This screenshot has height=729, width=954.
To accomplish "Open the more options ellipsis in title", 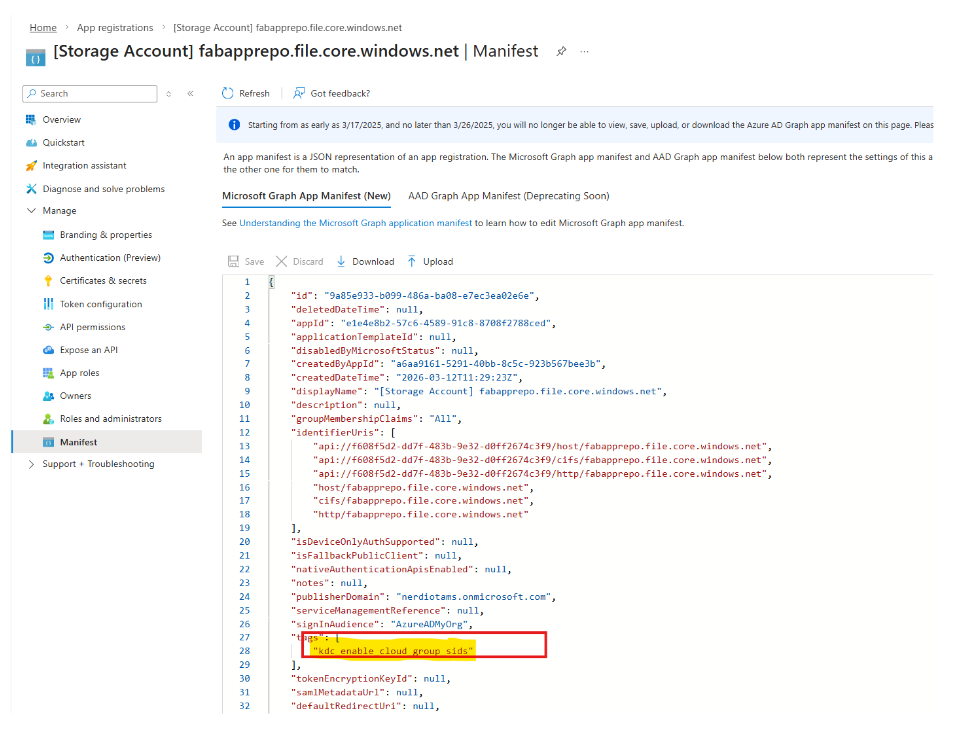I will pyautogui.click(x=585, y=51).
